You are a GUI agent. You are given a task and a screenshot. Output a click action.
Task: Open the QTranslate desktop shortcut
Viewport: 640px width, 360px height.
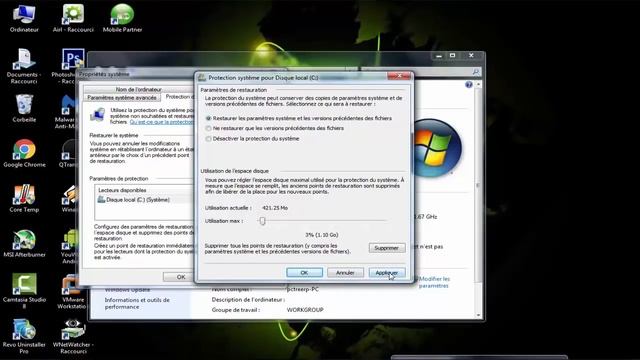(x=69, y=153)
